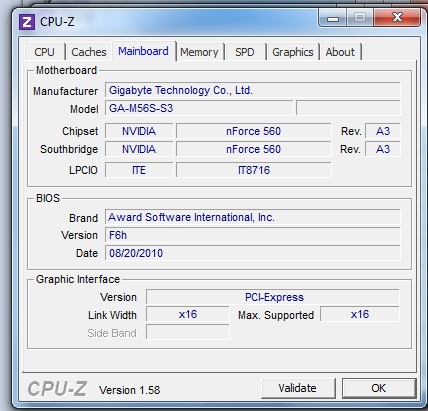Minimize the CPU-Z window
Viewport: 428px width, 411px height.
[x=333, y=18]
